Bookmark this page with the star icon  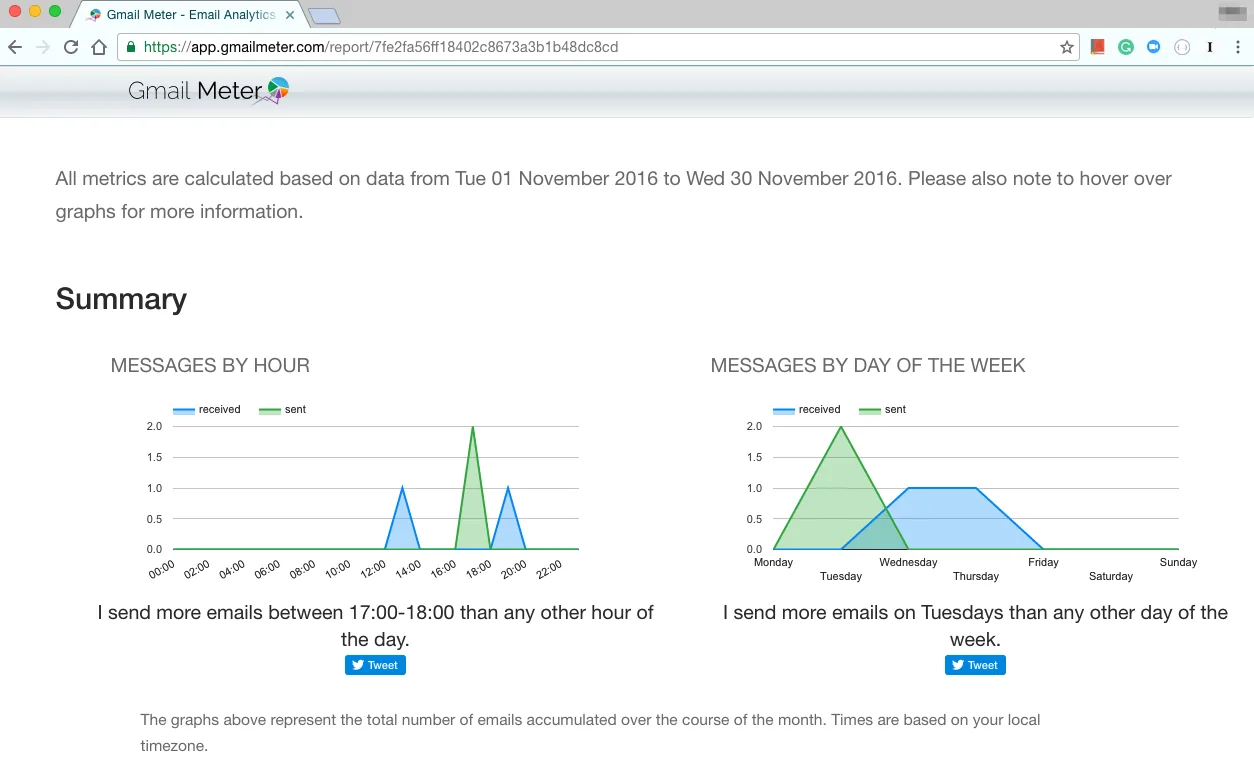click(x=1067, y=47)
